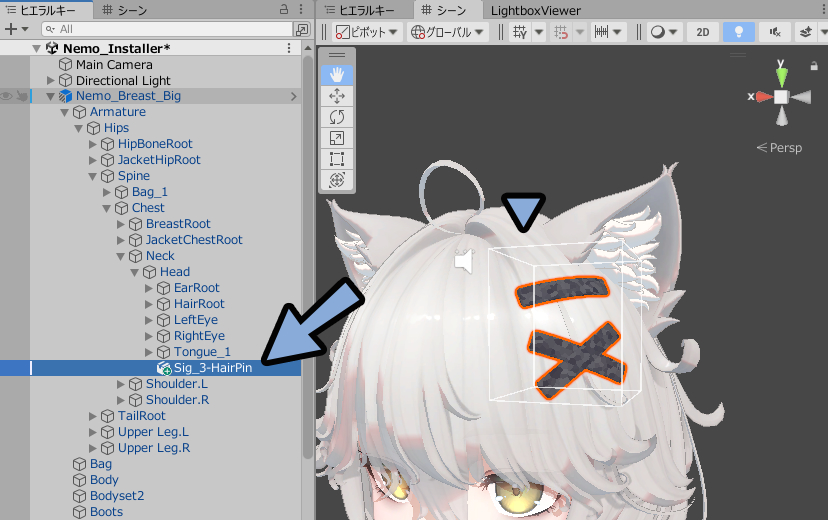Viewport: 828px width, 520px height.
Task: Toggle 2D view mode
Action: 702,32
